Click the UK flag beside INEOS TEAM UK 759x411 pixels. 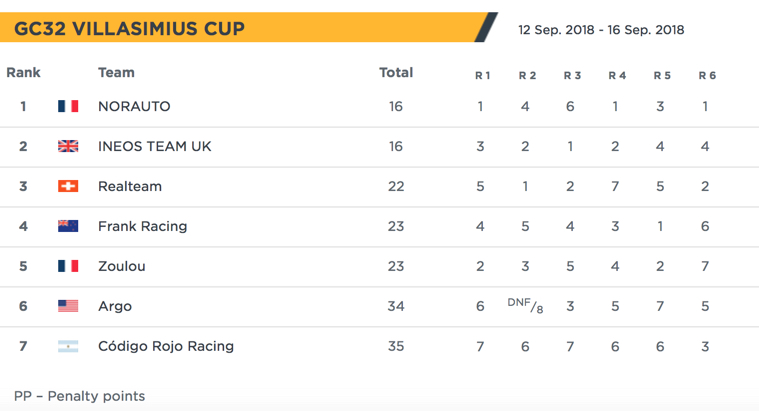click(x=68, y=146)
